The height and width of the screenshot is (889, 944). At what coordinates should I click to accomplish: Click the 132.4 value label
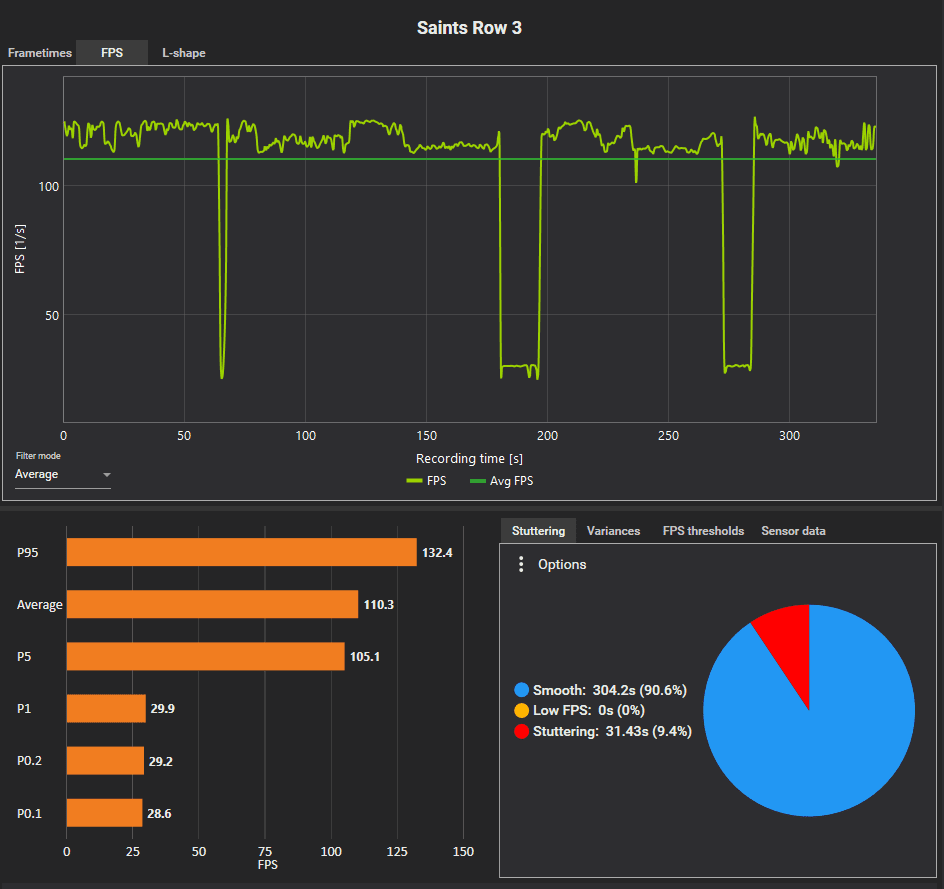(437, 553)
